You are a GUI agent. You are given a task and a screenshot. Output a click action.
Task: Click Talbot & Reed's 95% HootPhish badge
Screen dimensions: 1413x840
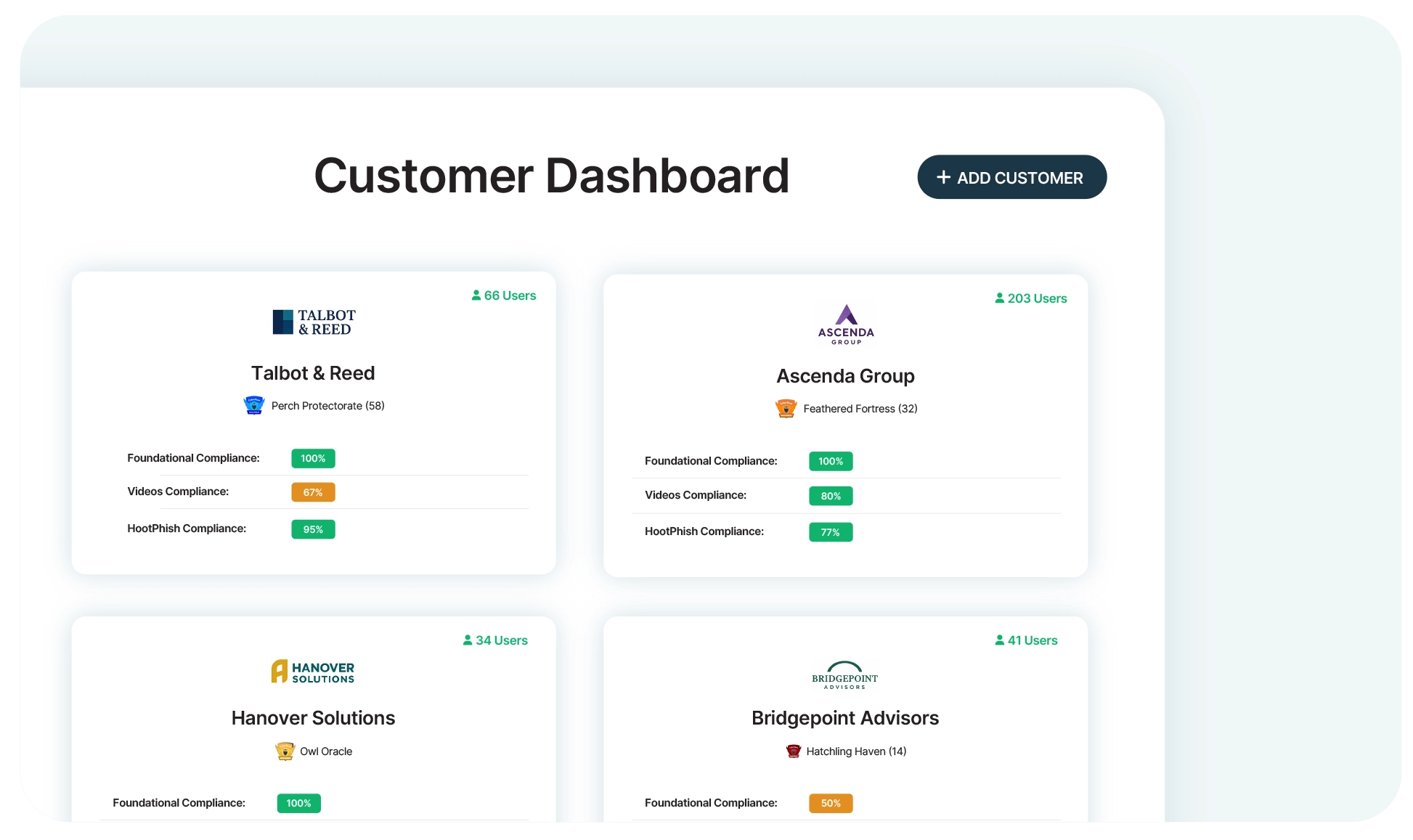(x=313, y=529)
